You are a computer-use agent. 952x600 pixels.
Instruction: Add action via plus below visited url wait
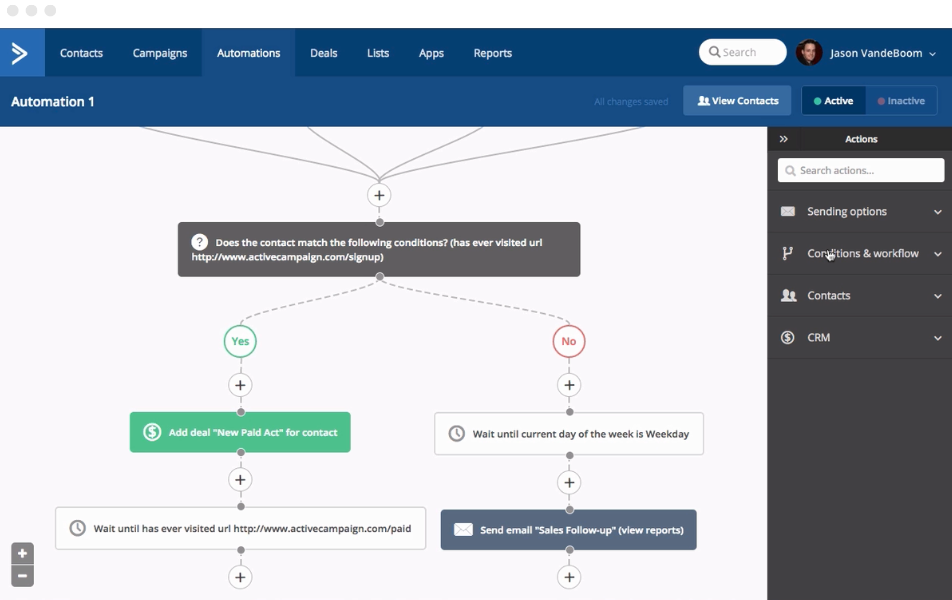(x=240, y=577)
